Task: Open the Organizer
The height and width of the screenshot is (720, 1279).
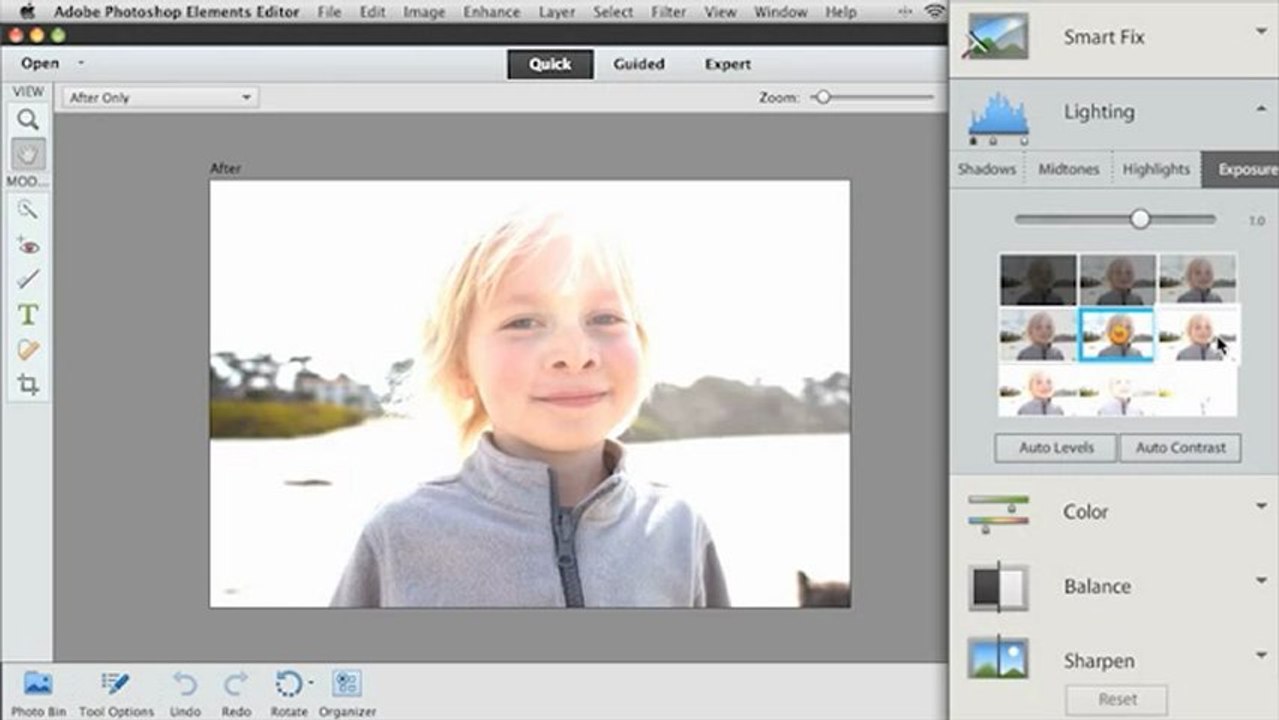Action: [347, 693]
